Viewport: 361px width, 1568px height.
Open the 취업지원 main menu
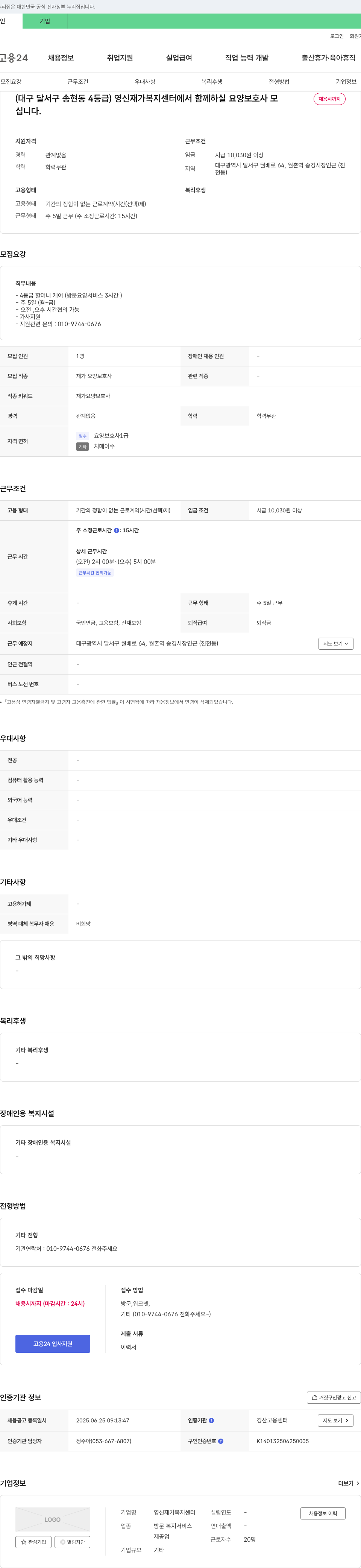pyautogui.click(x=120, y=58)
